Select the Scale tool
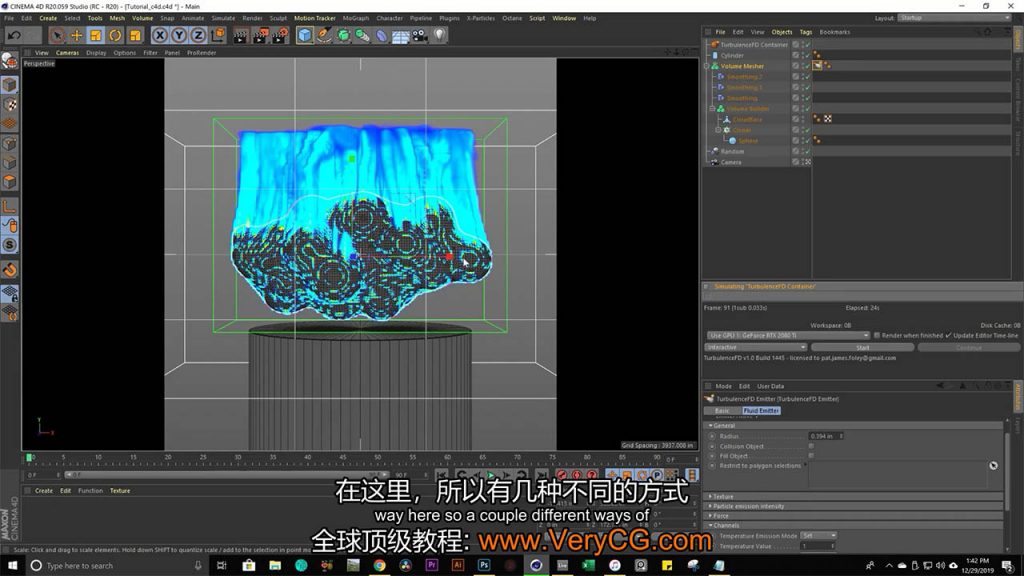The image size is (1024, 576). coord(96,35)
